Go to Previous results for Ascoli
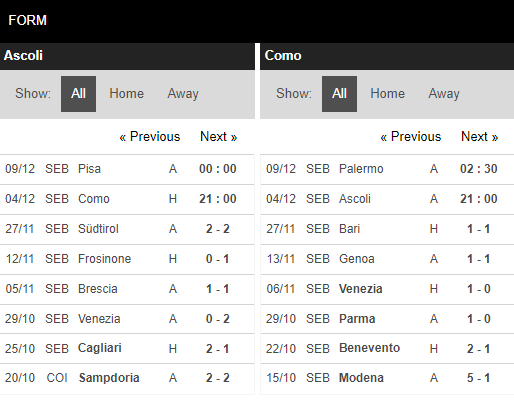The image size is (514, 413). point(150,137)
